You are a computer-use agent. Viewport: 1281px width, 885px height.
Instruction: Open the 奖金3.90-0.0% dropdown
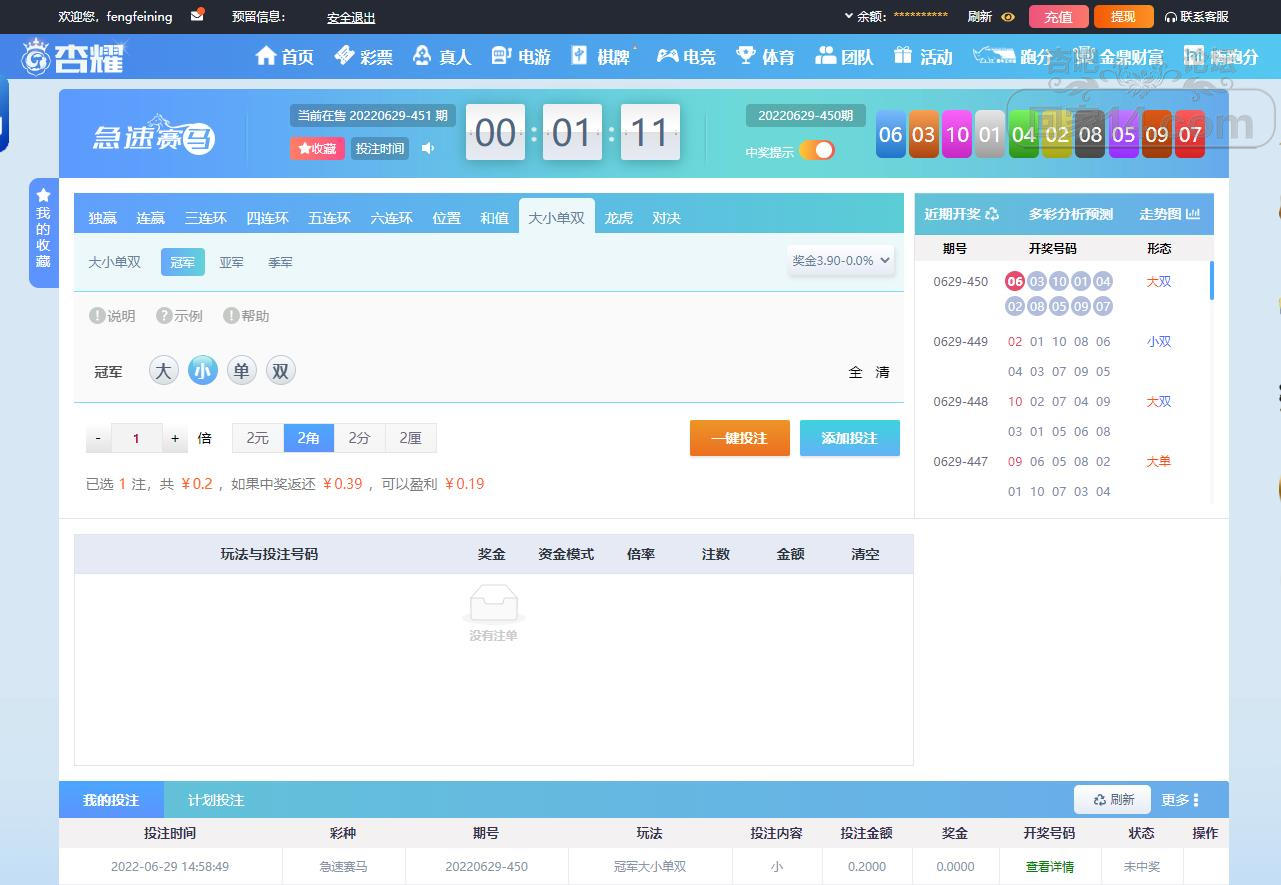pos(840,261)
